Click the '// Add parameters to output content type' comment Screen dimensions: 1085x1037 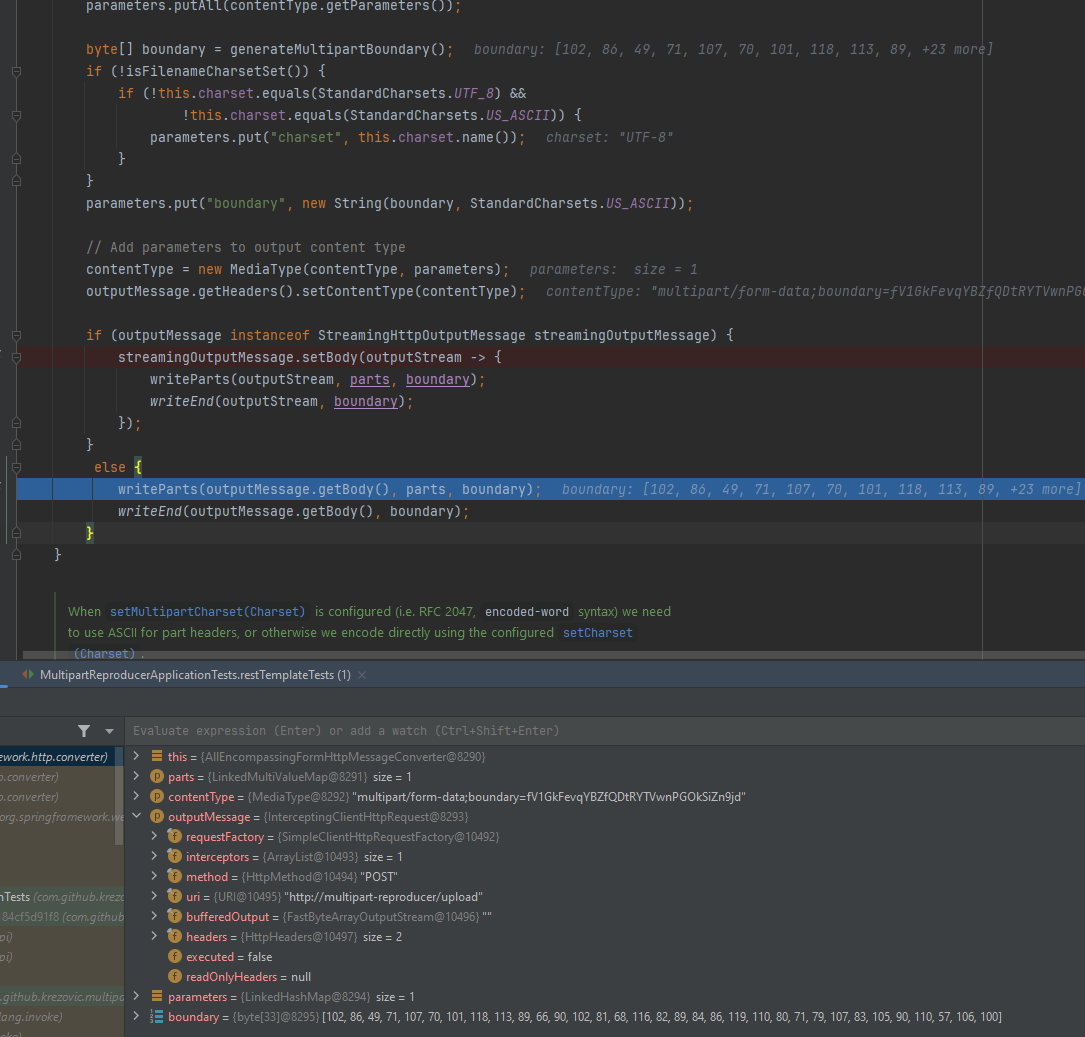click(x=246, y=247)
